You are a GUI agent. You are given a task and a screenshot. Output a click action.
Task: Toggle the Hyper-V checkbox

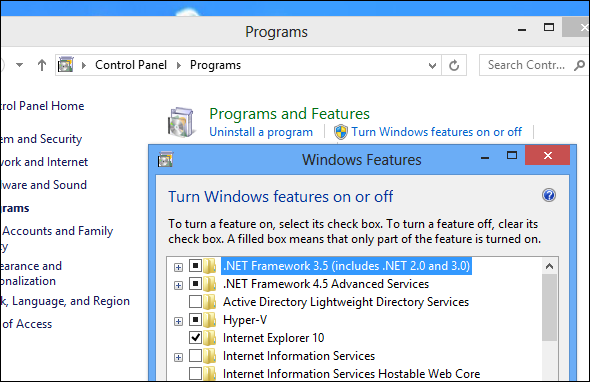tap(195, 320)
